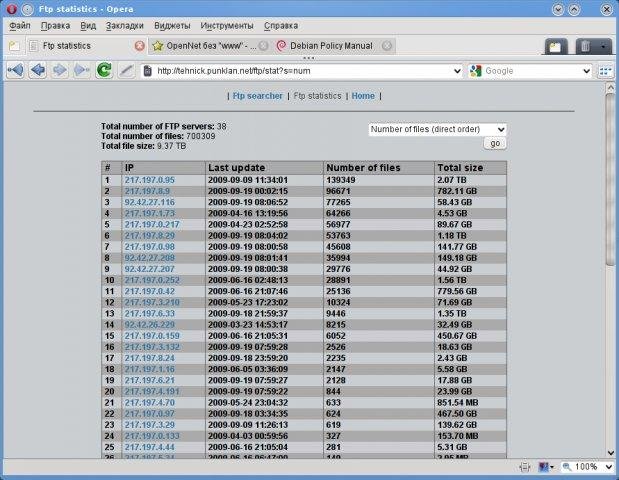Open Number of files sort dropdown
This screenshot has height=480, width=619.
[437, 129]
